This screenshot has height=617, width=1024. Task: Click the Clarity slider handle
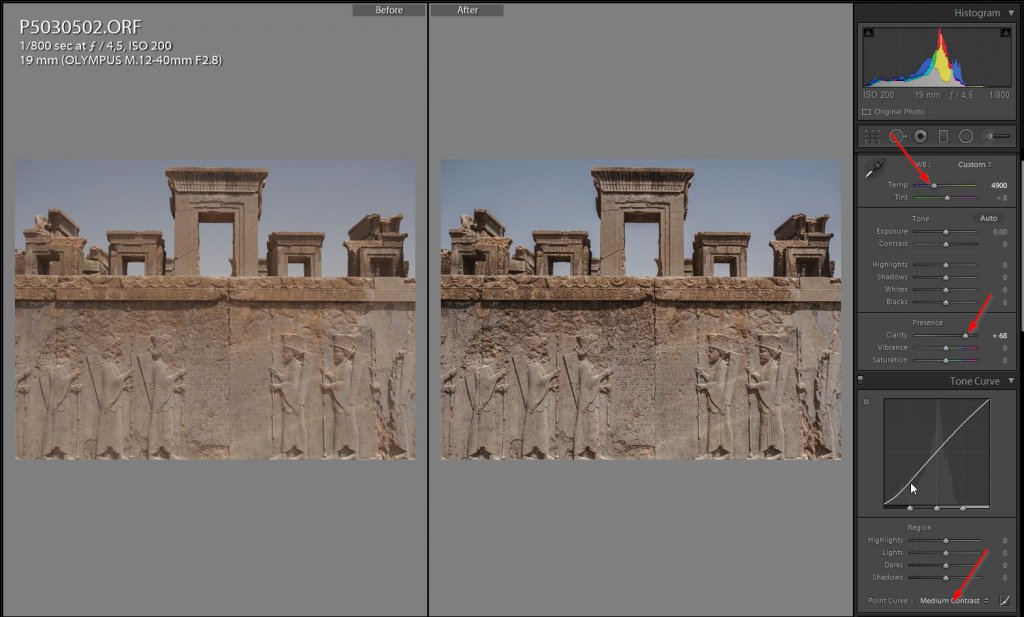point(966,336)
